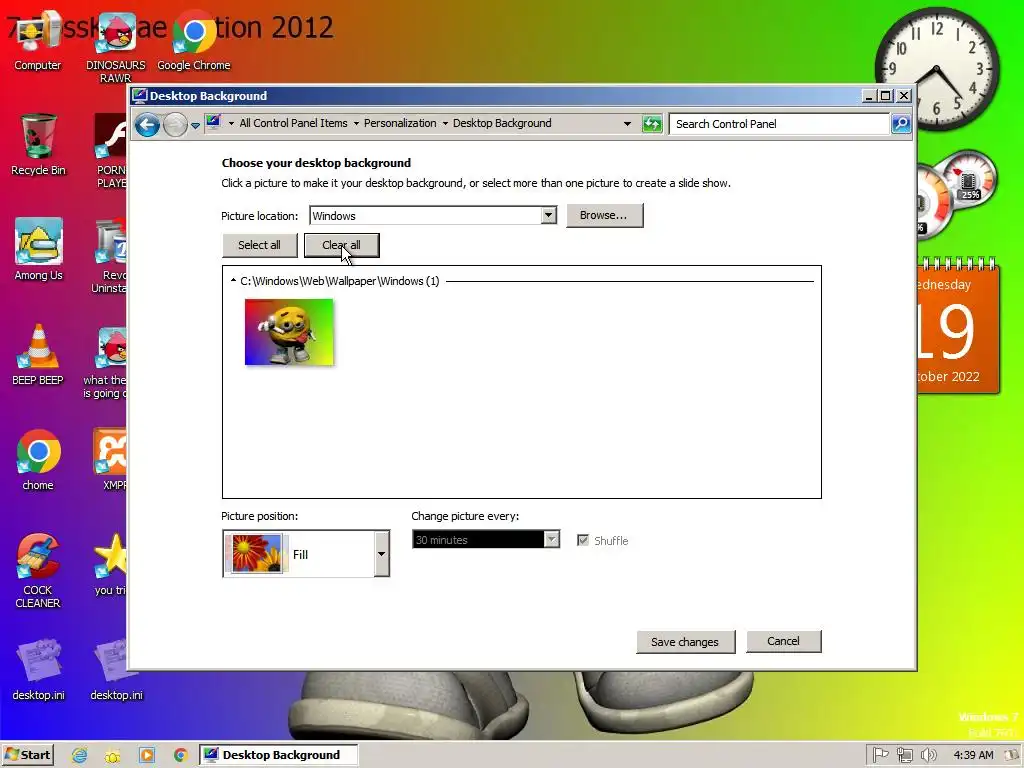The height and width of the screenshot is (768, 1024).
Task: Open Action Center flag tray icon
Action: (880, 755)
